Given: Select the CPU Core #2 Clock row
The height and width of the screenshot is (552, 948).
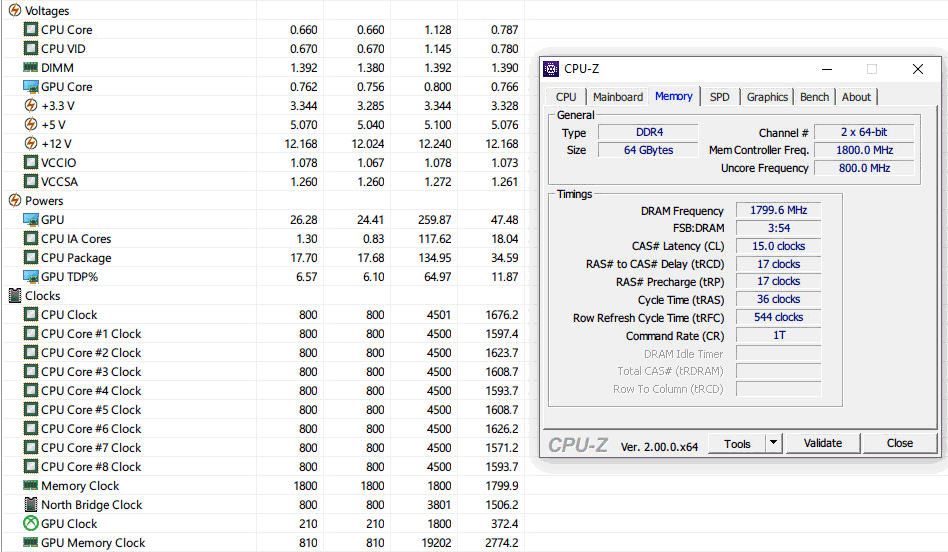Looking at the screenshot, I should tap(263, 352).
